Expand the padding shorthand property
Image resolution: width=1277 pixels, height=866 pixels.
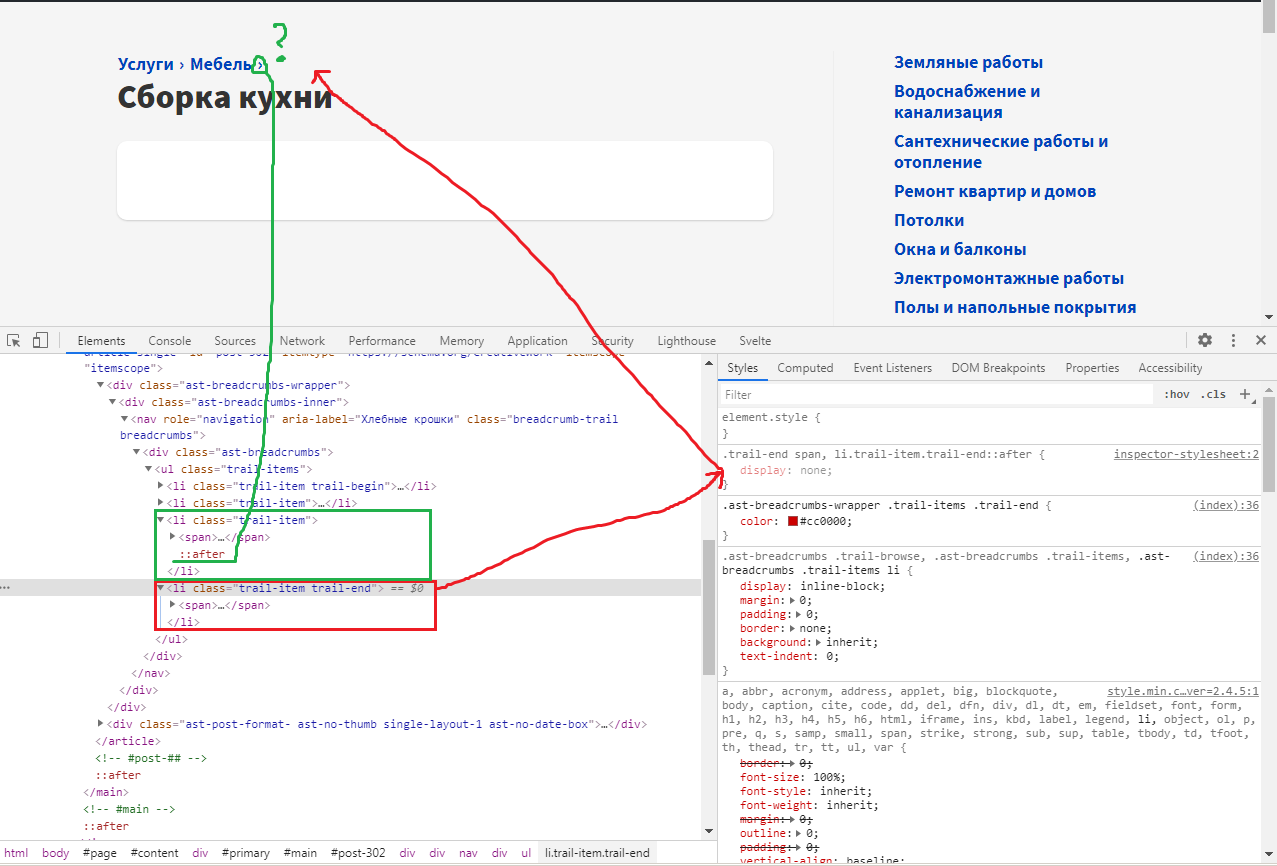[800, 614]
